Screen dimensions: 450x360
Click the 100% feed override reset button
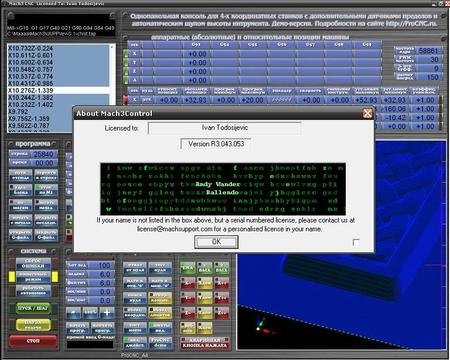click(x=90, y=313)
